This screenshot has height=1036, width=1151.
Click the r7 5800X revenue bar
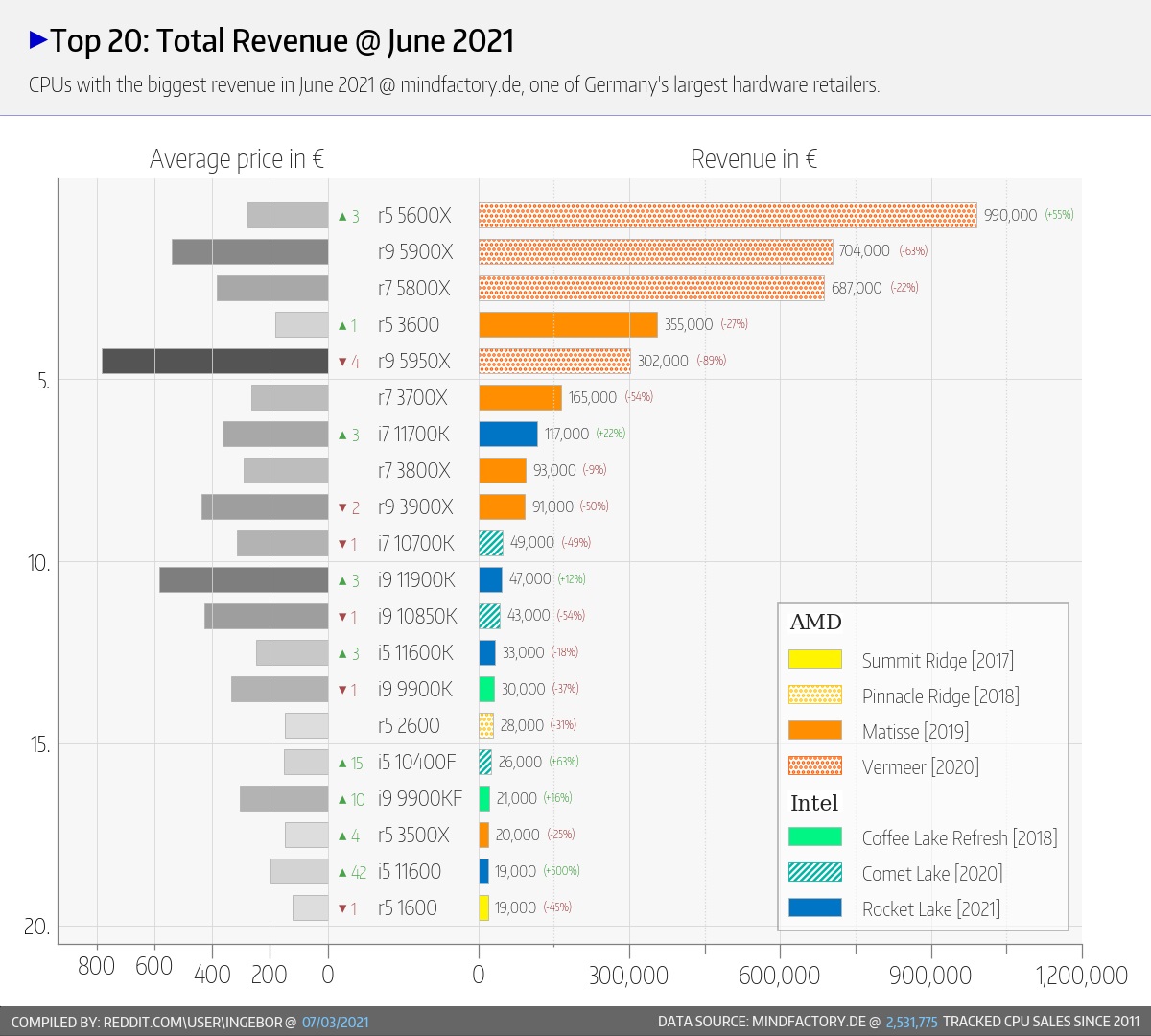651,288
